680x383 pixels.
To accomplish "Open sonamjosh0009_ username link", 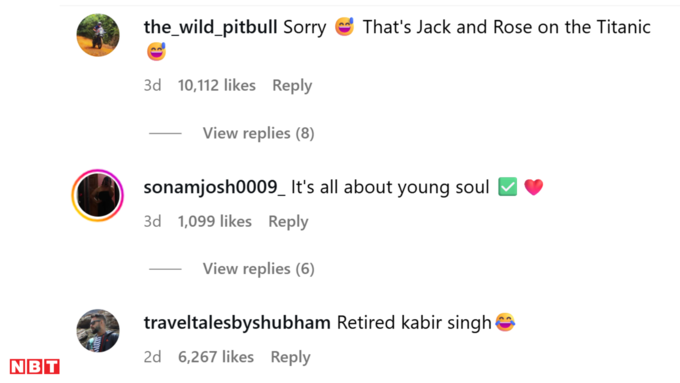I will click(x=214, y=187).
